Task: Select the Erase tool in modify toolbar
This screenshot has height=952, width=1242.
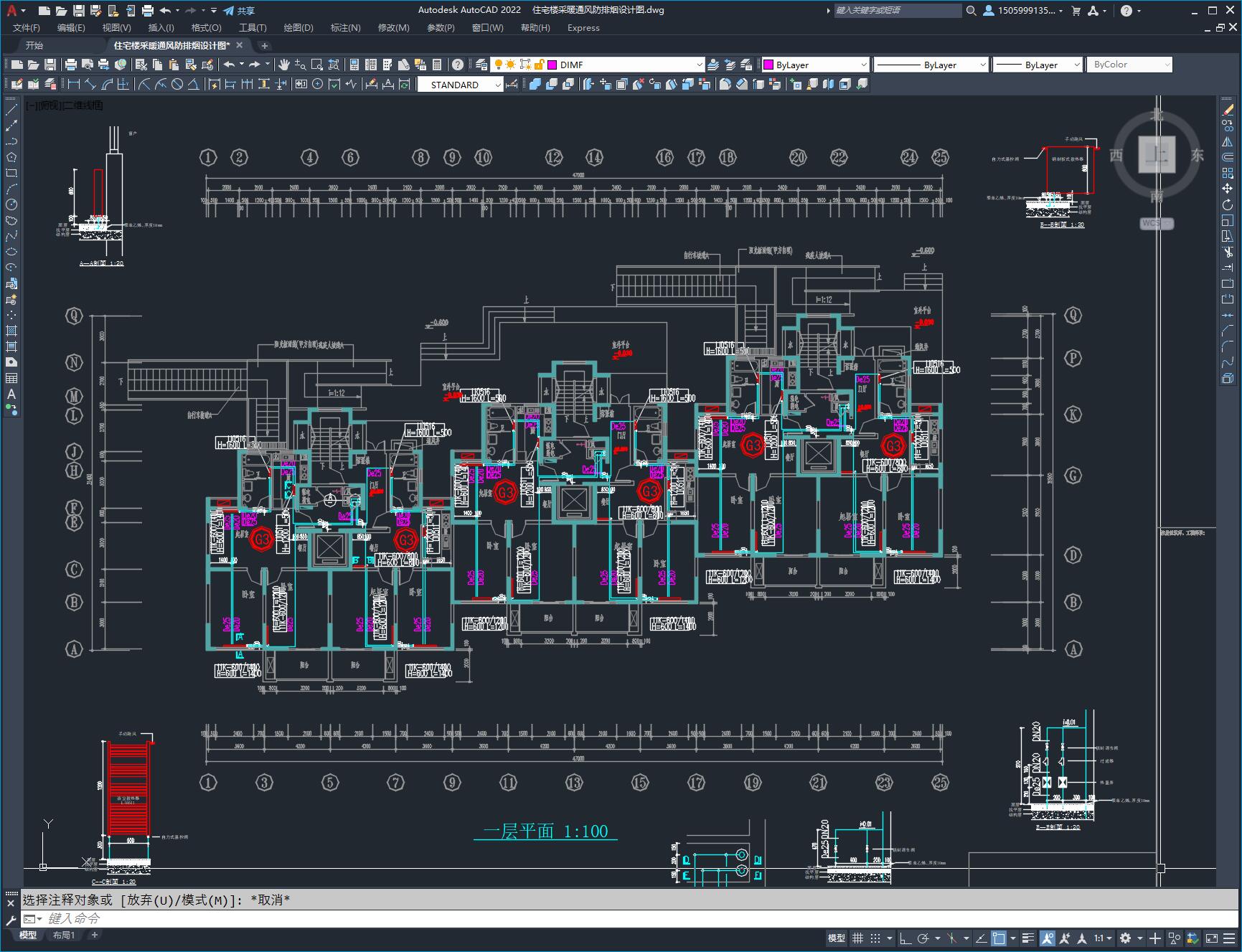Action: coord(1228,110)
